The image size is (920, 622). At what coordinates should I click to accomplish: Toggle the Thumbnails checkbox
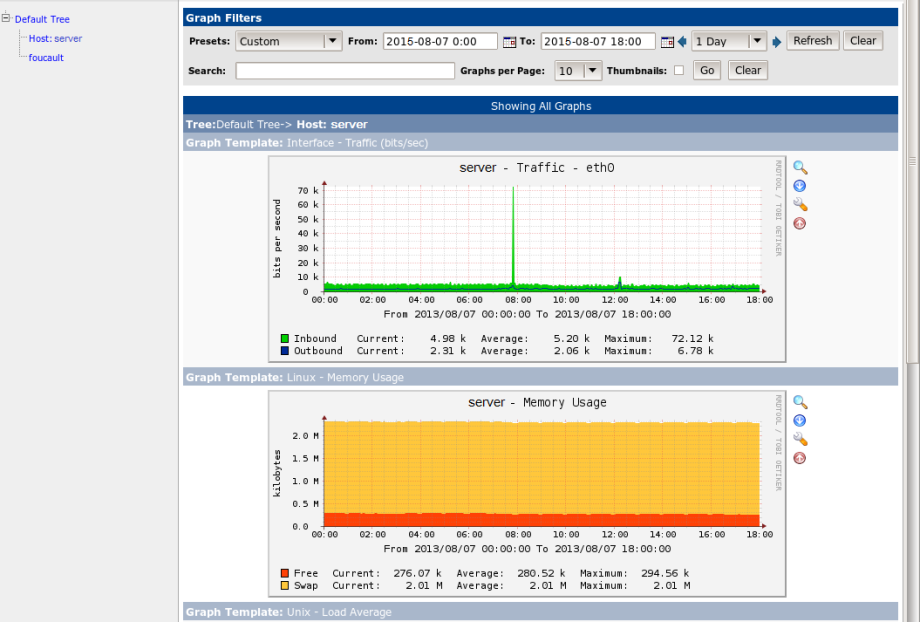pyautogui.click(x=679, y=70)
